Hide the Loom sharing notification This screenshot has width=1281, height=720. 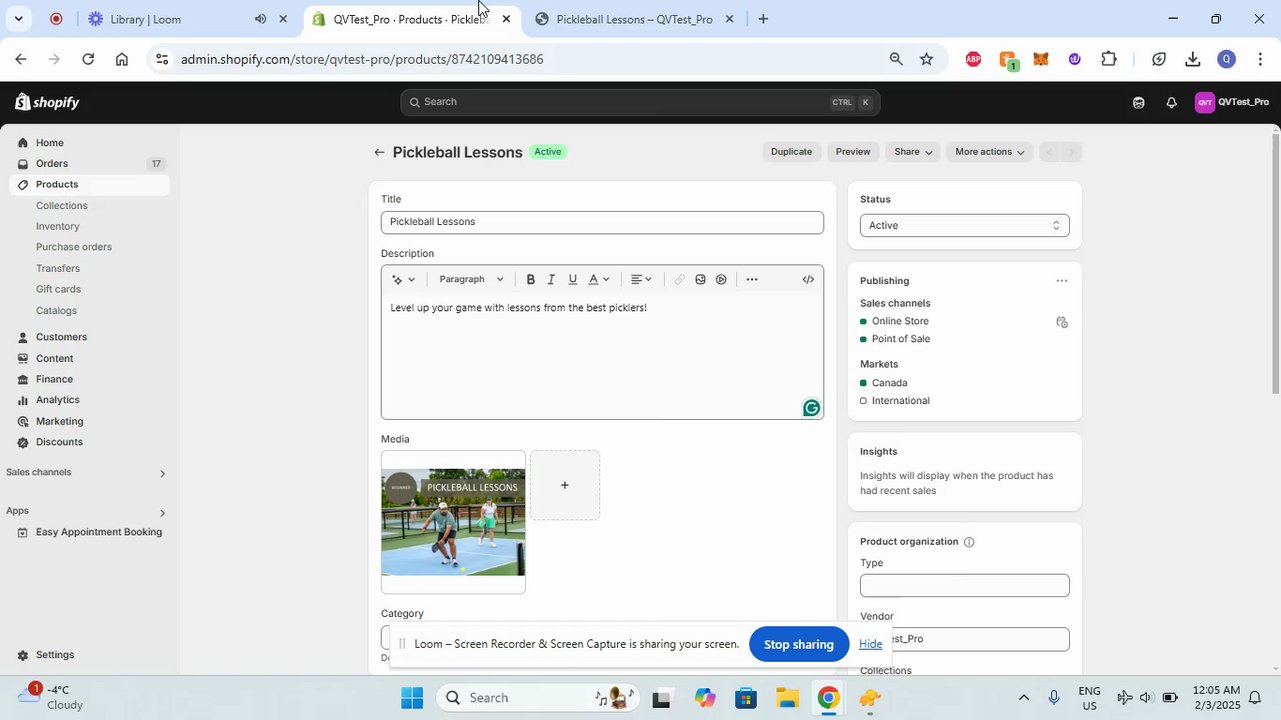click(x=871, y=645)
